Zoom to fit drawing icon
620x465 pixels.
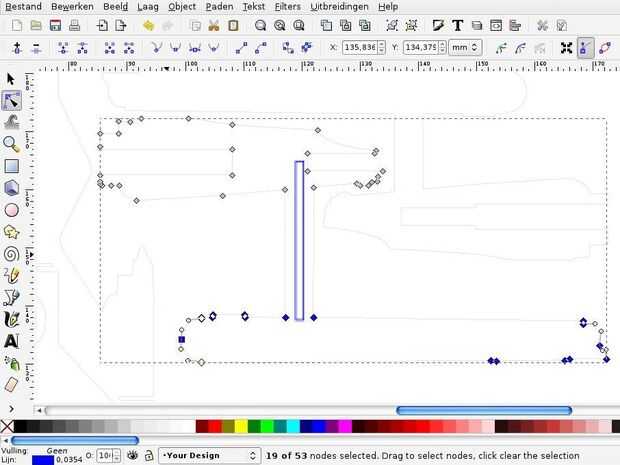click(x=280, y=26)
